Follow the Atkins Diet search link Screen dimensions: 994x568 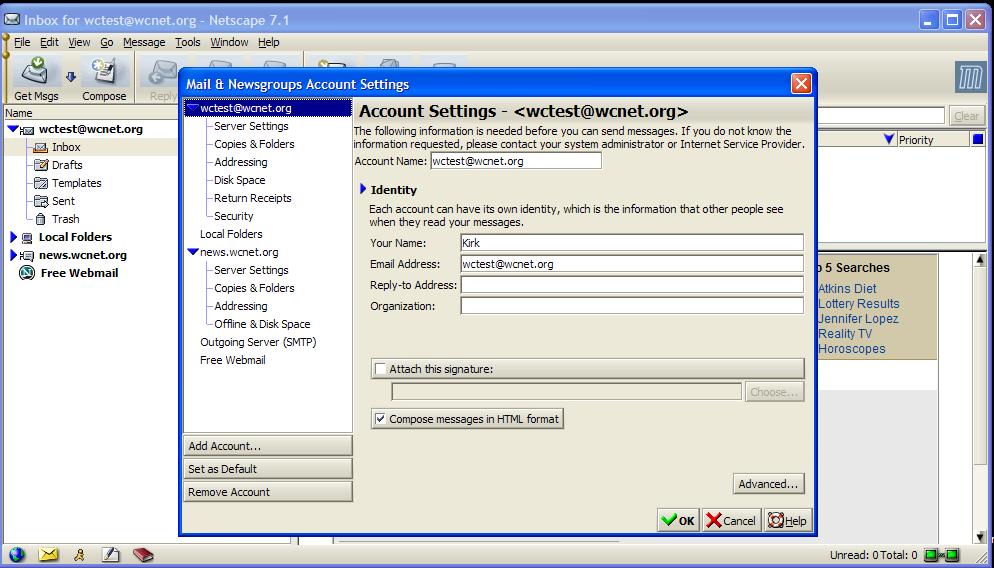[x=846, y=289]
